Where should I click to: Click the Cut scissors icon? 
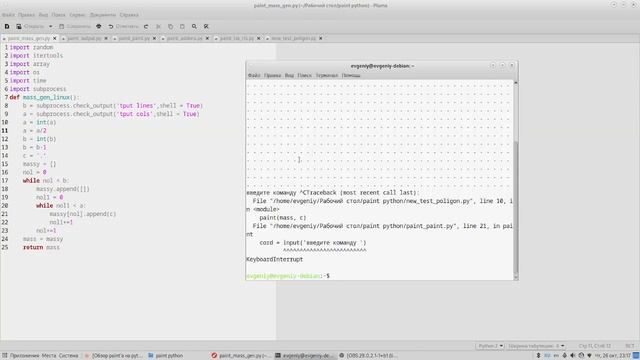(x=158, y=26)
